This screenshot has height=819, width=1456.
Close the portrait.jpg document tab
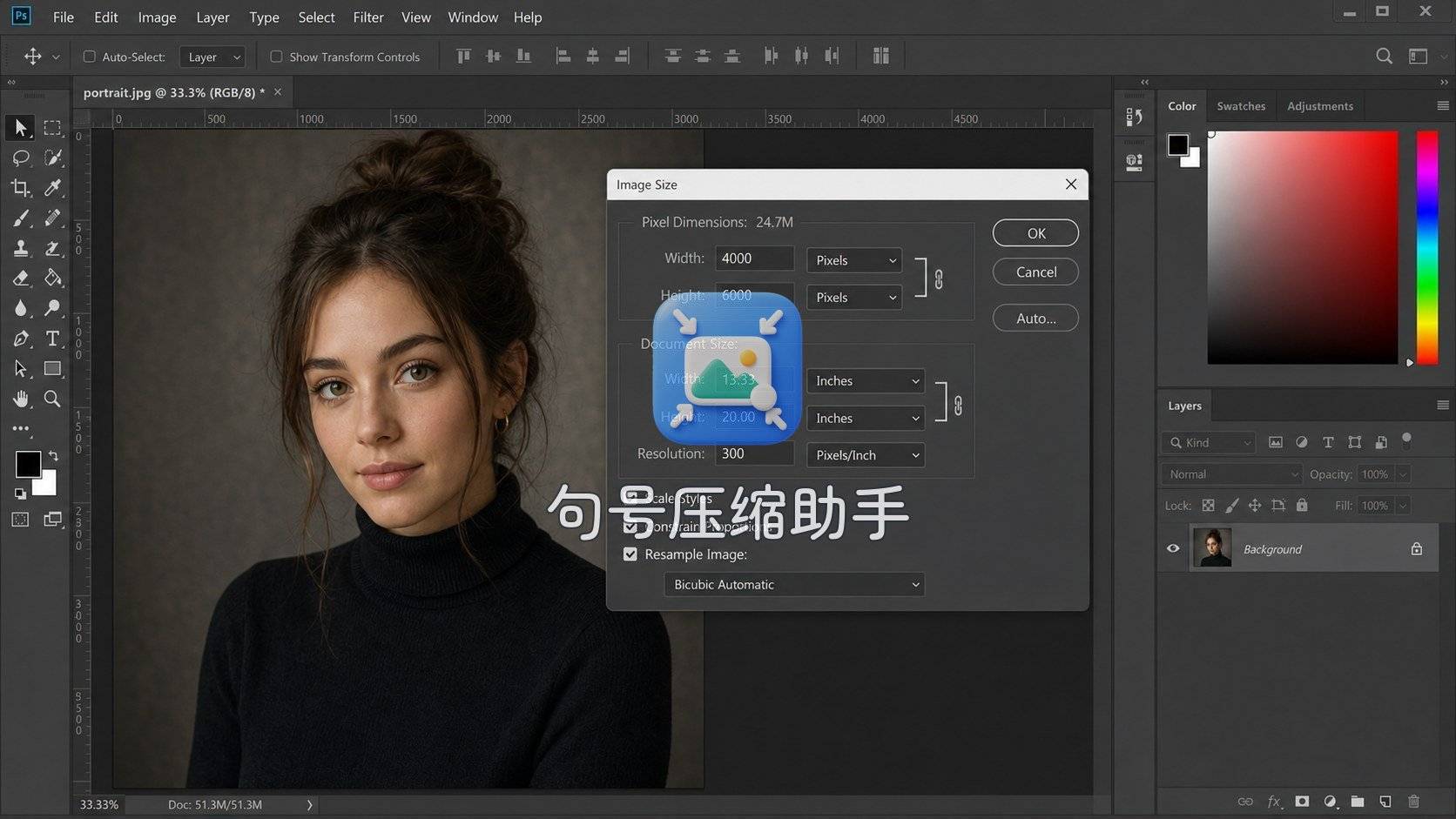tap(278, 91)
